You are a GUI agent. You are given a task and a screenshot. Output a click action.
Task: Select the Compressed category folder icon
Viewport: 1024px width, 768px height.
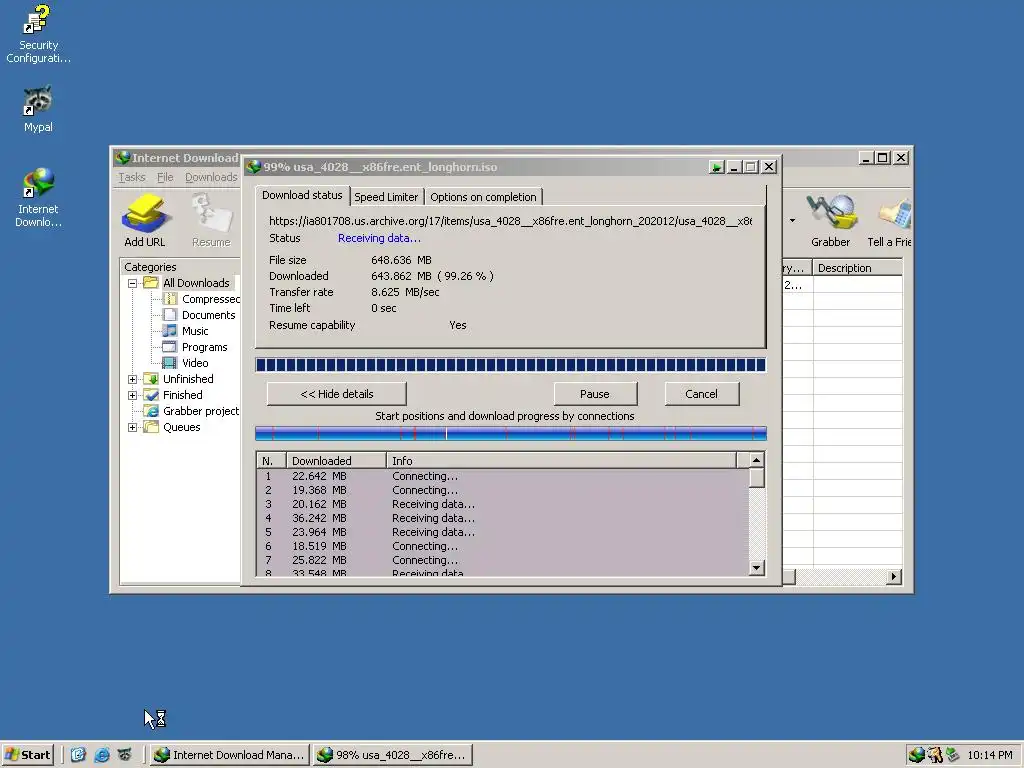point(170,299)
